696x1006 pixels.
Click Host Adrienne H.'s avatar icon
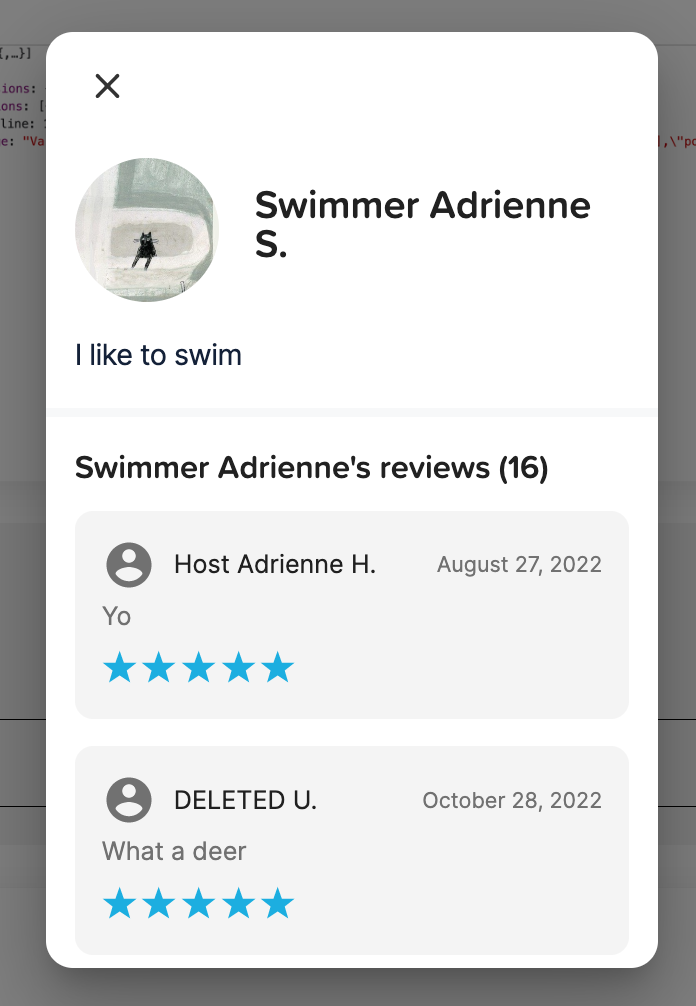click(x=130, y=564)
